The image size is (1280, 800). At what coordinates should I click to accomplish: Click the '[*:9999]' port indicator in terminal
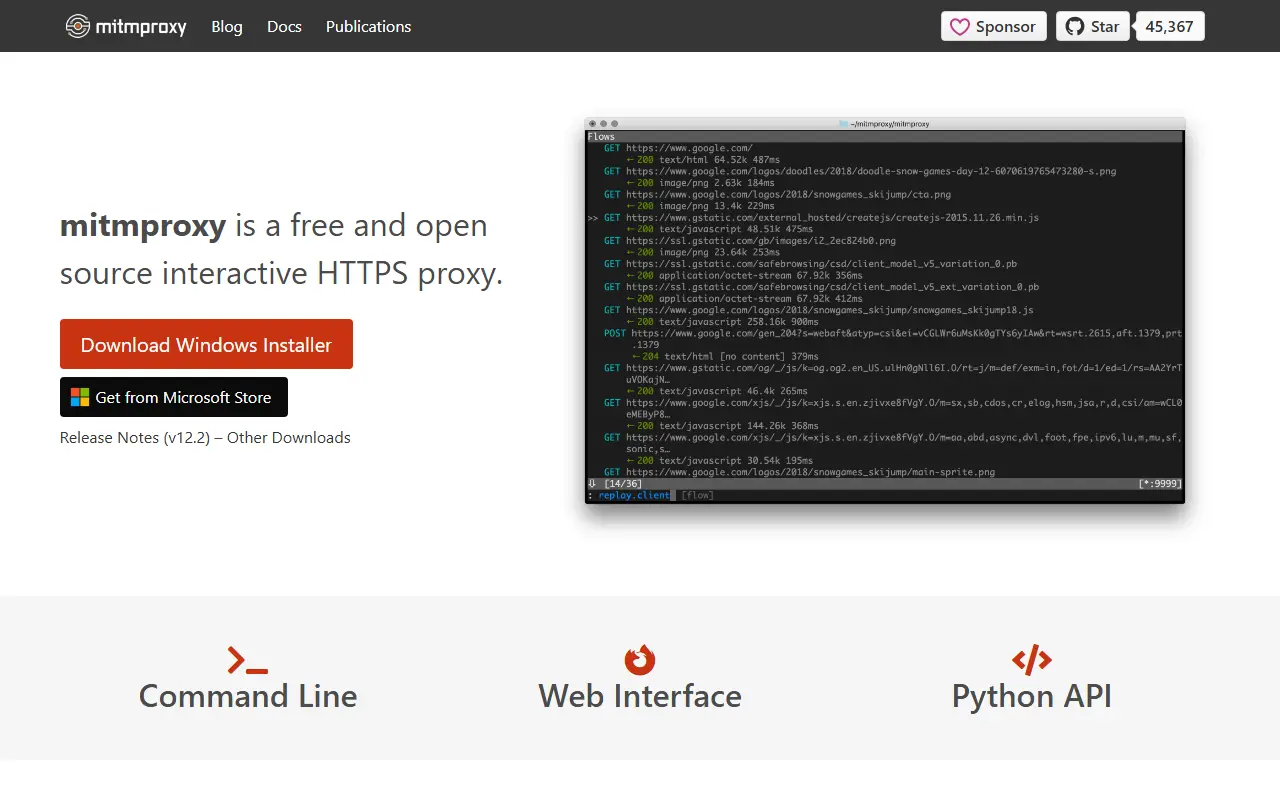1160,484
